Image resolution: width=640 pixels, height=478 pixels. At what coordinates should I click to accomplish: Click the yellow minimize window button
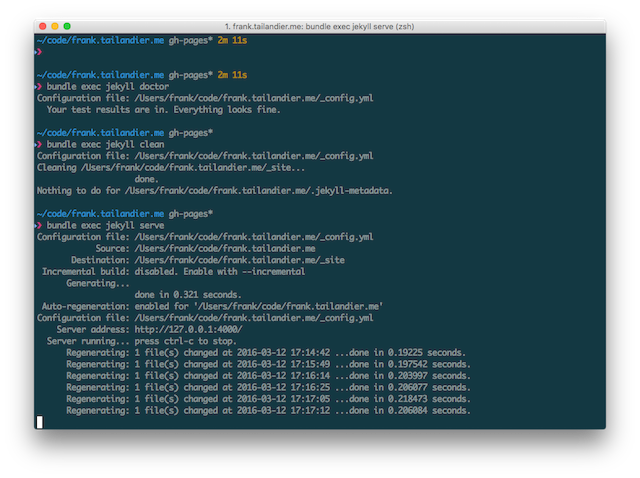[55, 26]
